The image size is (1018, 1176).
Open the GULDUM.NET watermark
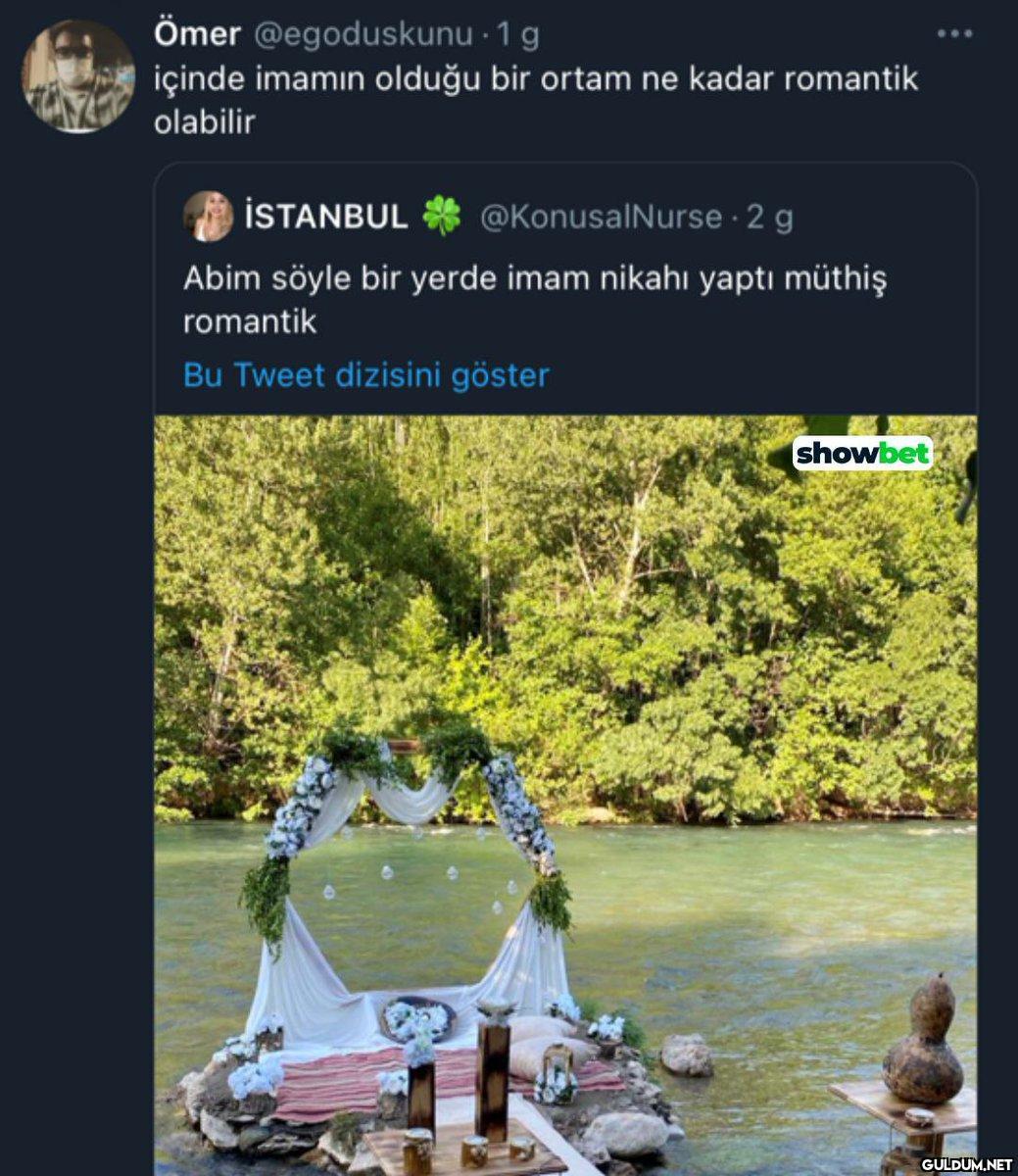pos(965,1164)
